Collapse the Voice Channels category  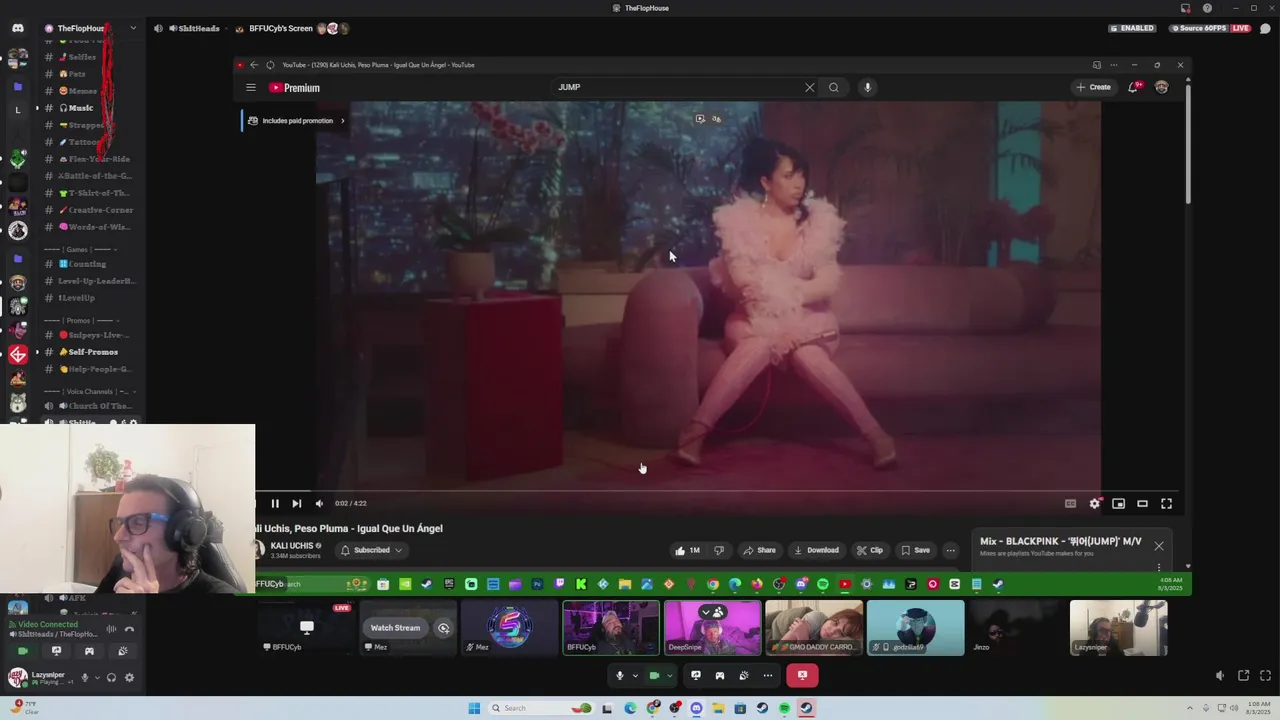90,391
